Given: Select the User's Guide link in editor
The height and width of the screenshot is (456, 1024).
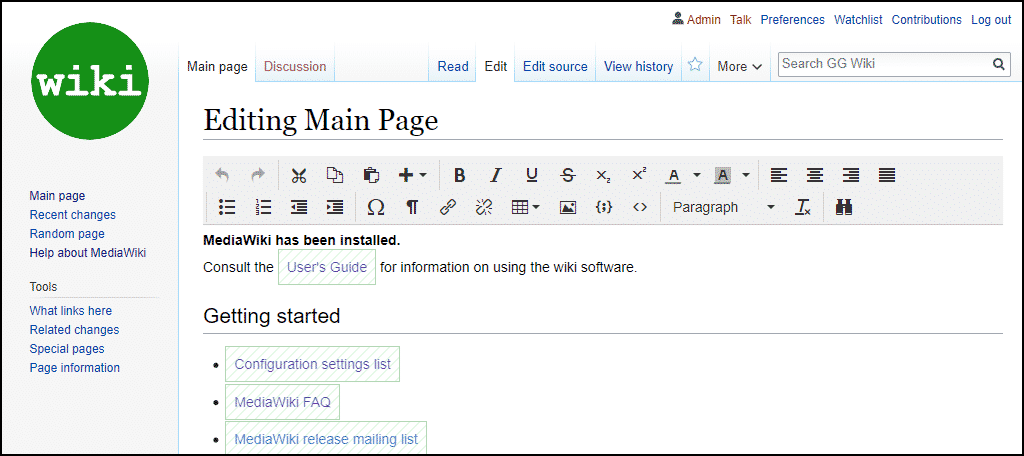Looking at the screenshot, I should [x=327, y=267].
